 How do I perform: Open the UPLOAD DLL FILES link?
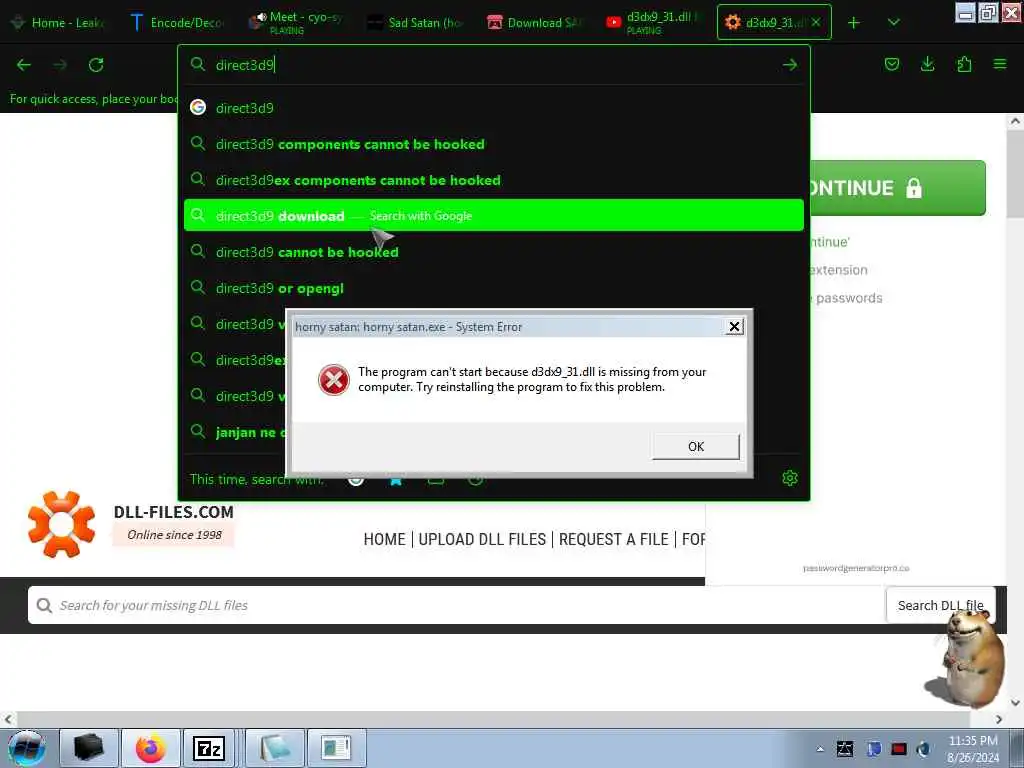pyautogui.click(x=482, y=539)
